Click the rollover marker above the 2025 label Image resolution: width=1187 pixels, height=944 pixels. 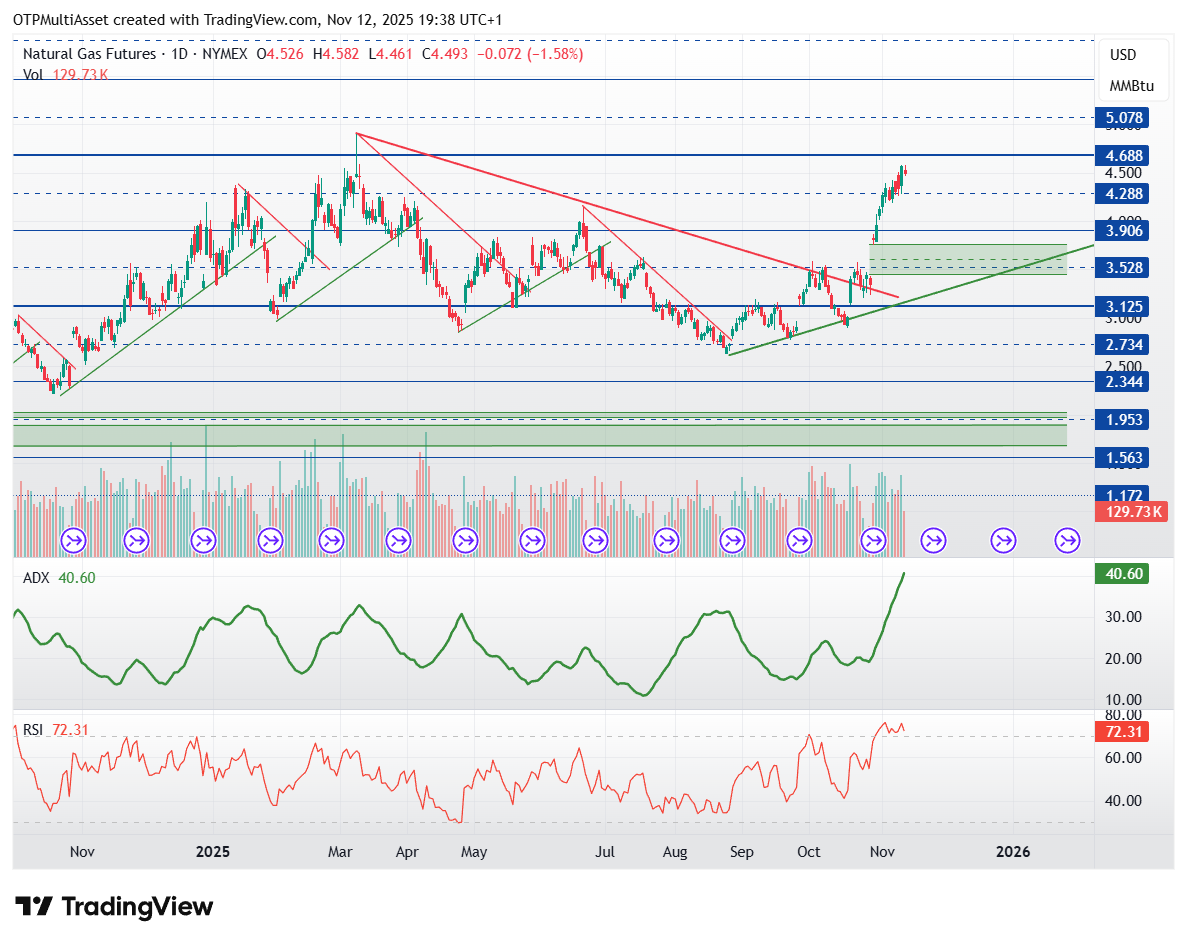coord(203,541)
